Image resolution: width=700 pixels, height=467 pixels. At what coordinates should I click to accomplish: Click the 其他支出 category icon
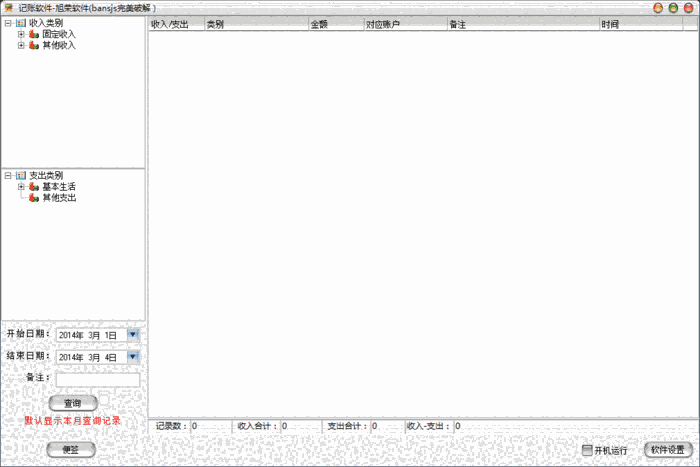pos(34,198)
